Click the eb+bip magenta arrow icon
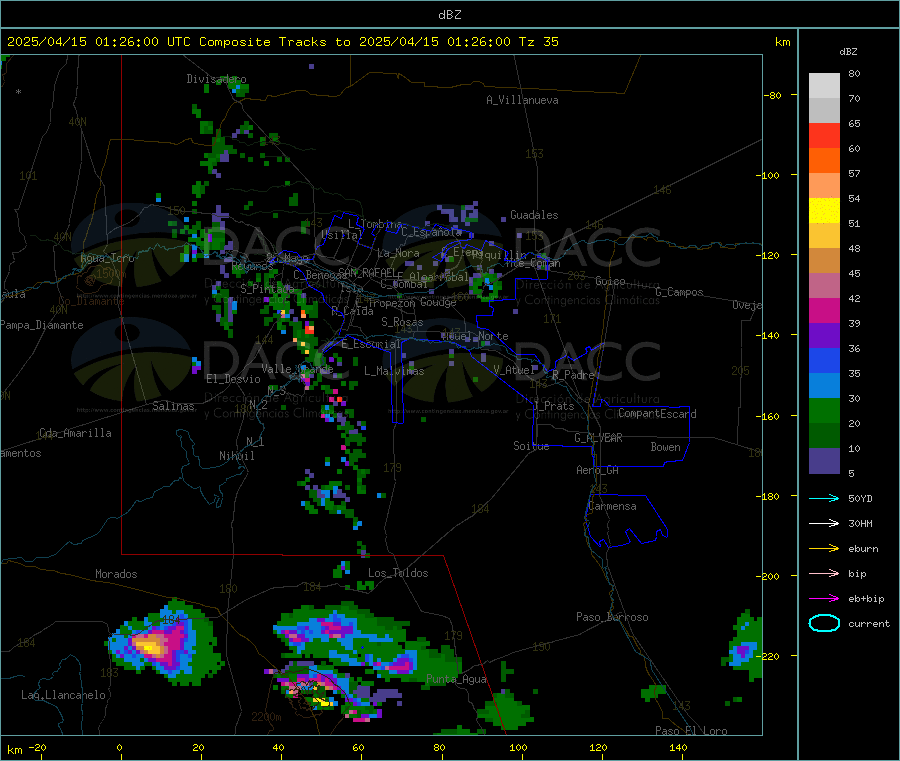The image size is (900, 761). [x=824, y=598]
